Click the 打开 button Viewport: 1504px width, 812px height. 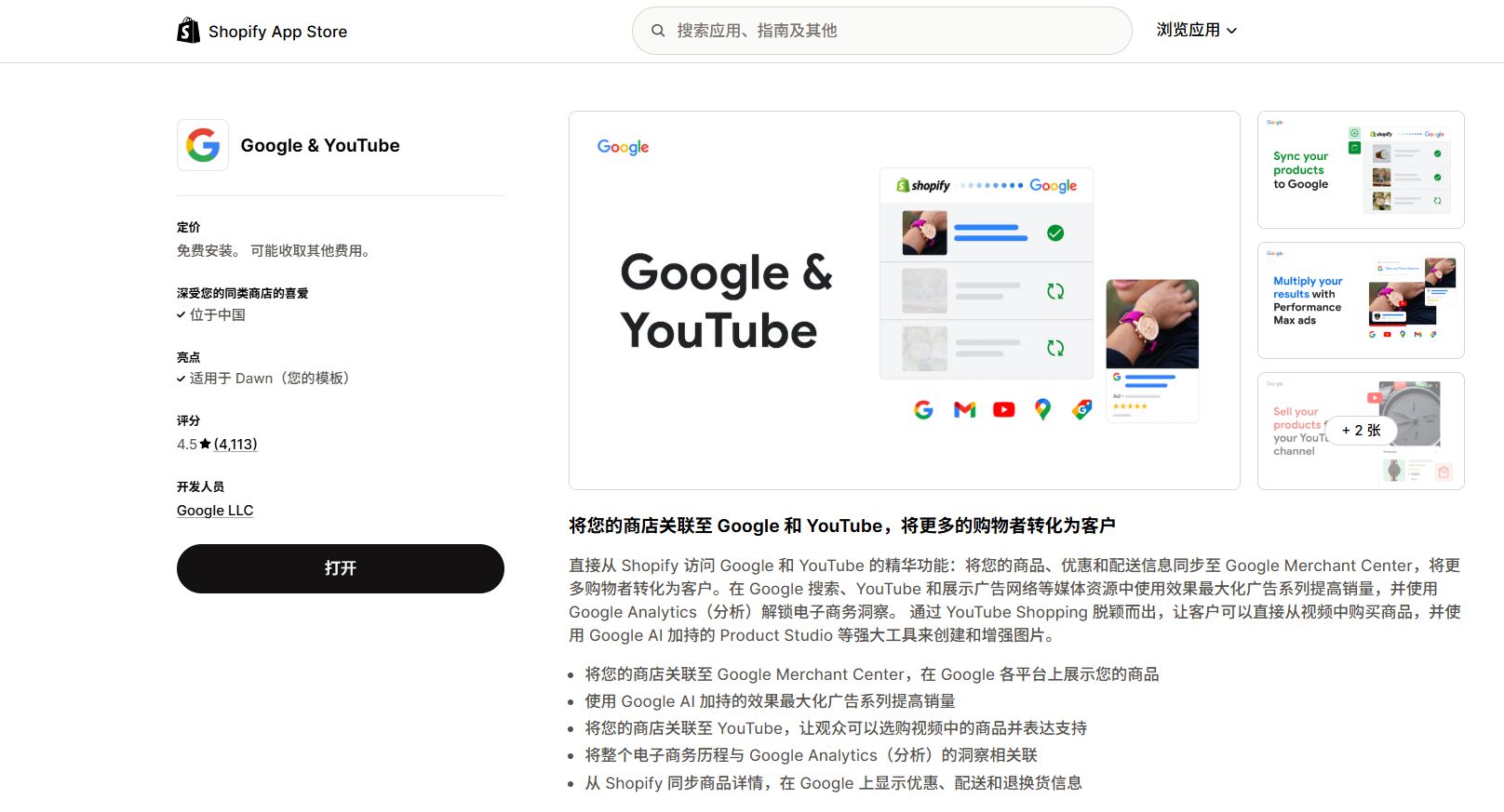point(341,568)
